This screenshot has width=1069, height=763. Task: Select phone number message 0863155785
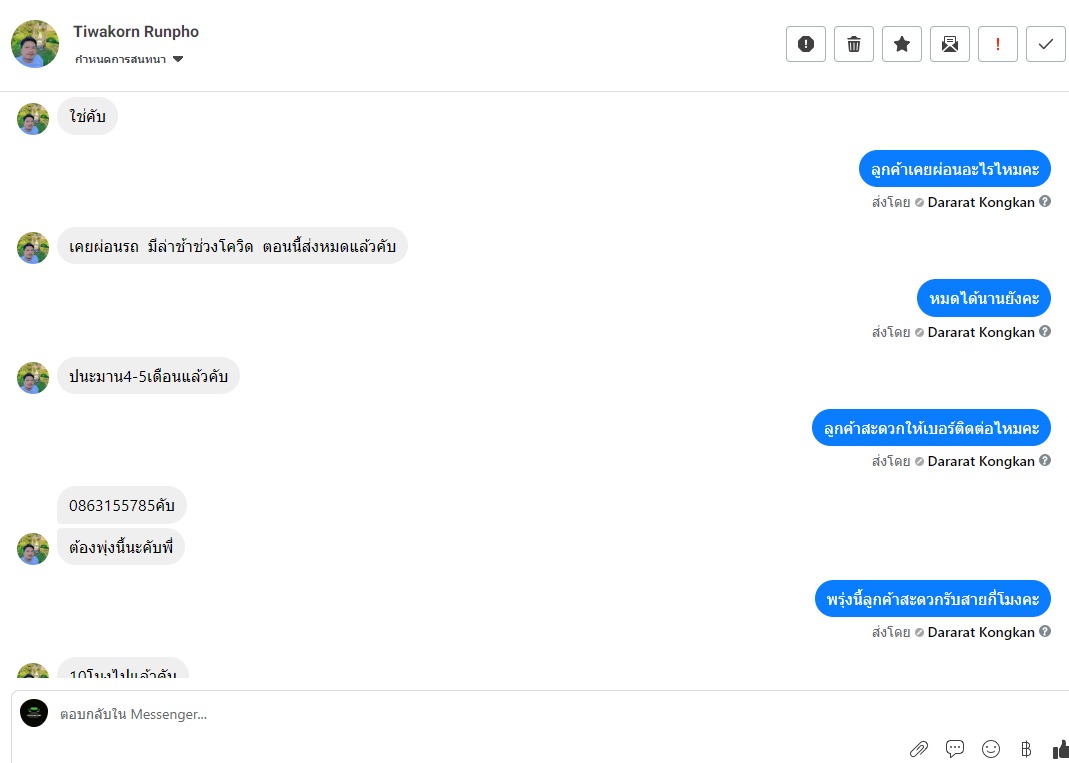[x=121, y=505]
